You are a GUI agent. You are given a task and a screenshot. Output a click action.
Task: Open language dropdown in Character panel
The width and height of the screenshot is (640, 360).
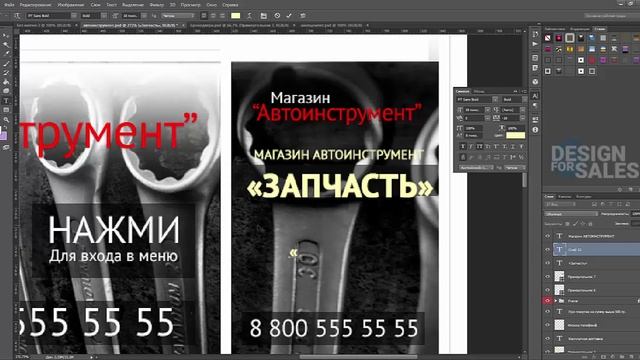477,167
